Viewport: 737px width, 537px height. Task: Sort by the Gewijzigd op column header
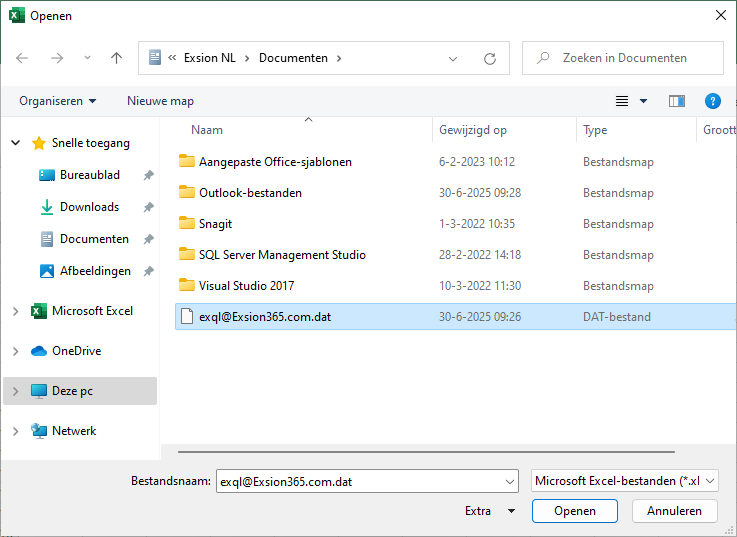(473, 130)
